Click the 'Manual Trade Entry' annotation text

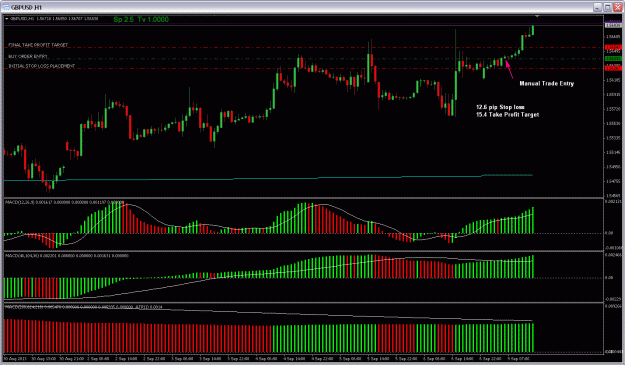546,83
